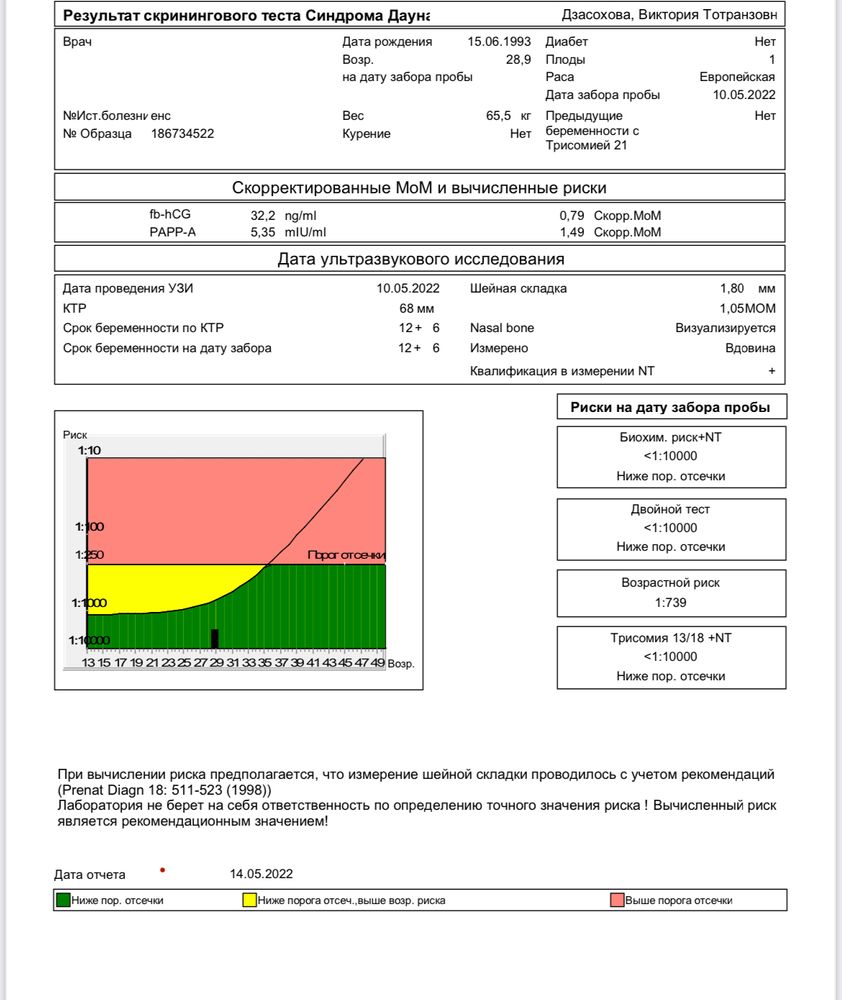Click the green legend swatch 'Ниже пор. отсечки'
The image size is (842, 1000).
tap(63, 900)
